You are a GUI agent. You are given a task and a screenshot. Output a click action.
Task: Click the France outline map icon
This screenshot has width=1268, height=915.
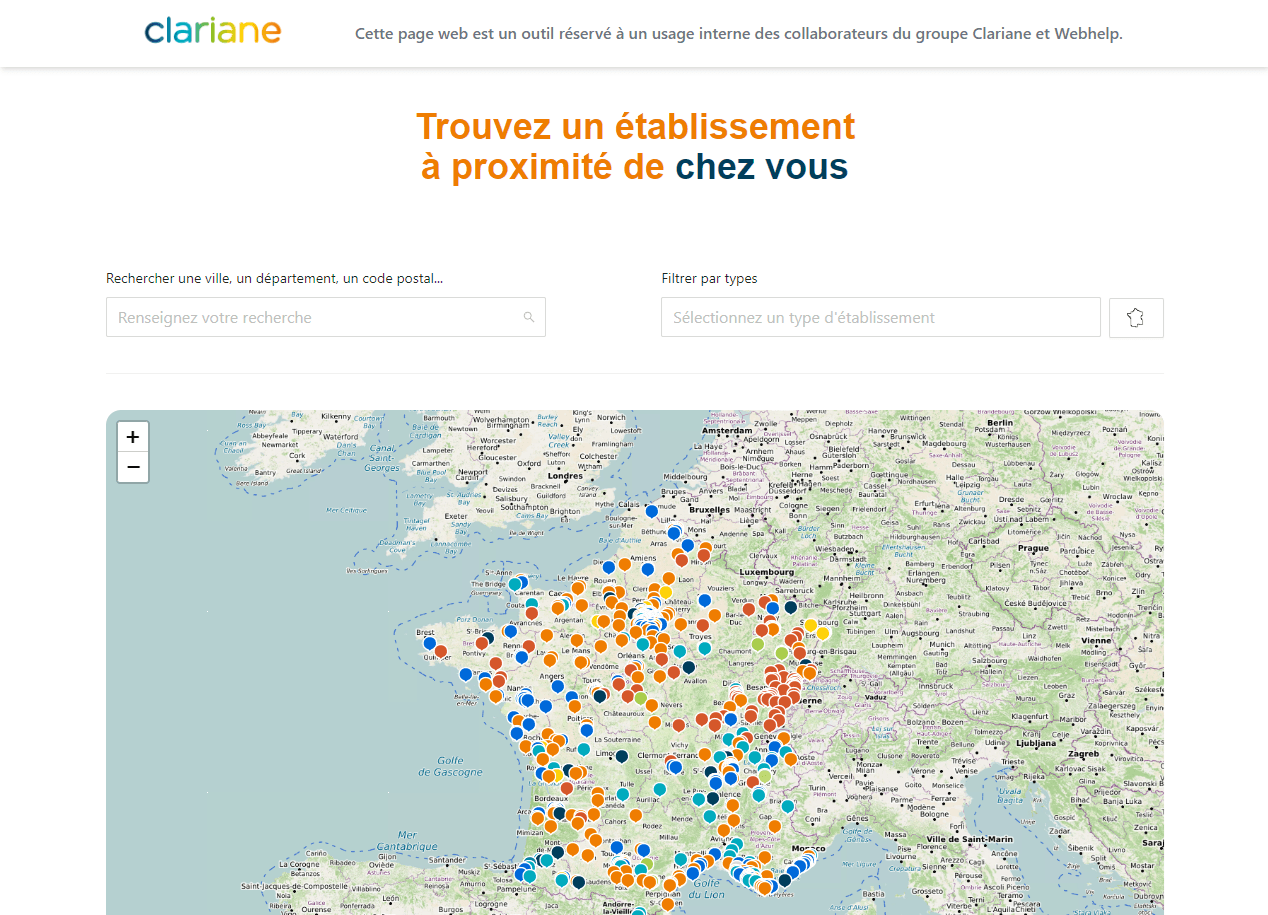click(1136, 317)
